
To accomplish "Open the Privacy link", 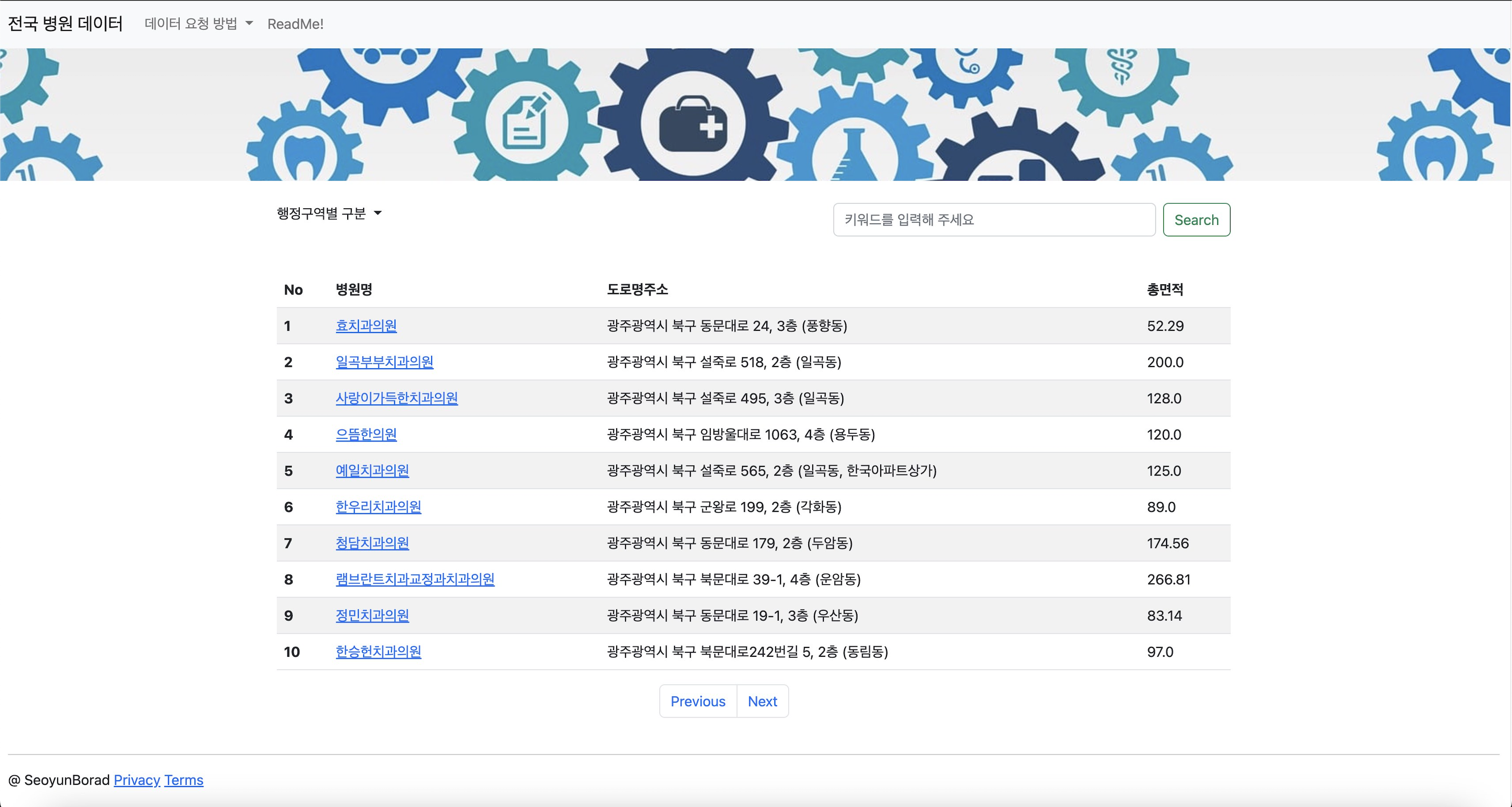I will pyautogui.click(x=137, y=780).
